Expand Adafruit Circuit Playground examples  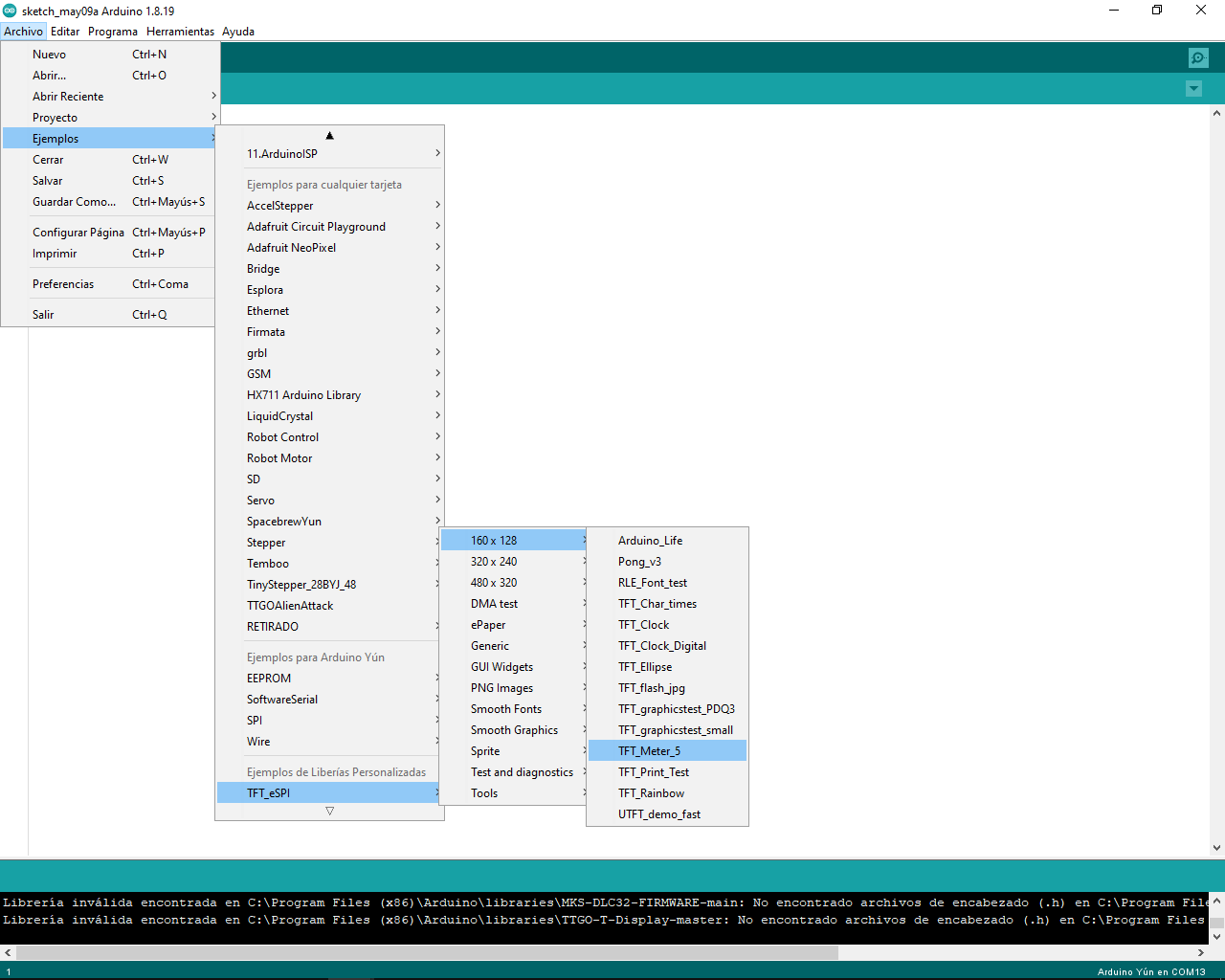point(330,227)
